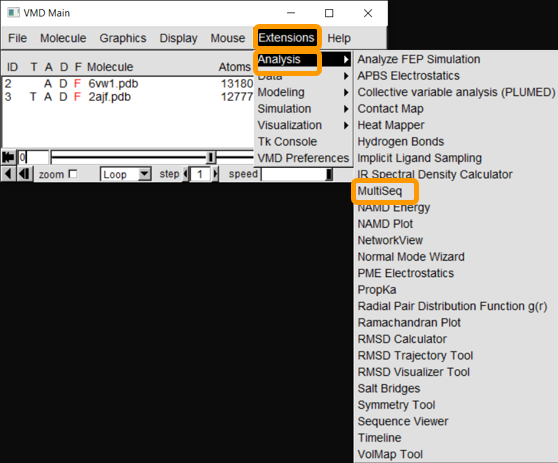Viewport: 558px width, 463px height.
Task: Toggle Active flag A for 6vw1.pdb
Action: point(48,84)
